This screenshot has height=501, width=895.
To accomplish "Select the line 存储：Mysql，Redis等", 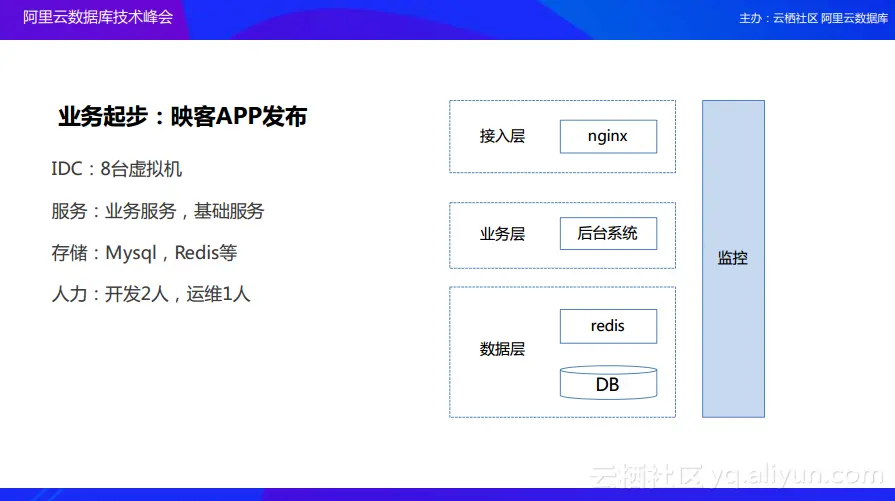I will pyautogui.click(x=144, y=253).
